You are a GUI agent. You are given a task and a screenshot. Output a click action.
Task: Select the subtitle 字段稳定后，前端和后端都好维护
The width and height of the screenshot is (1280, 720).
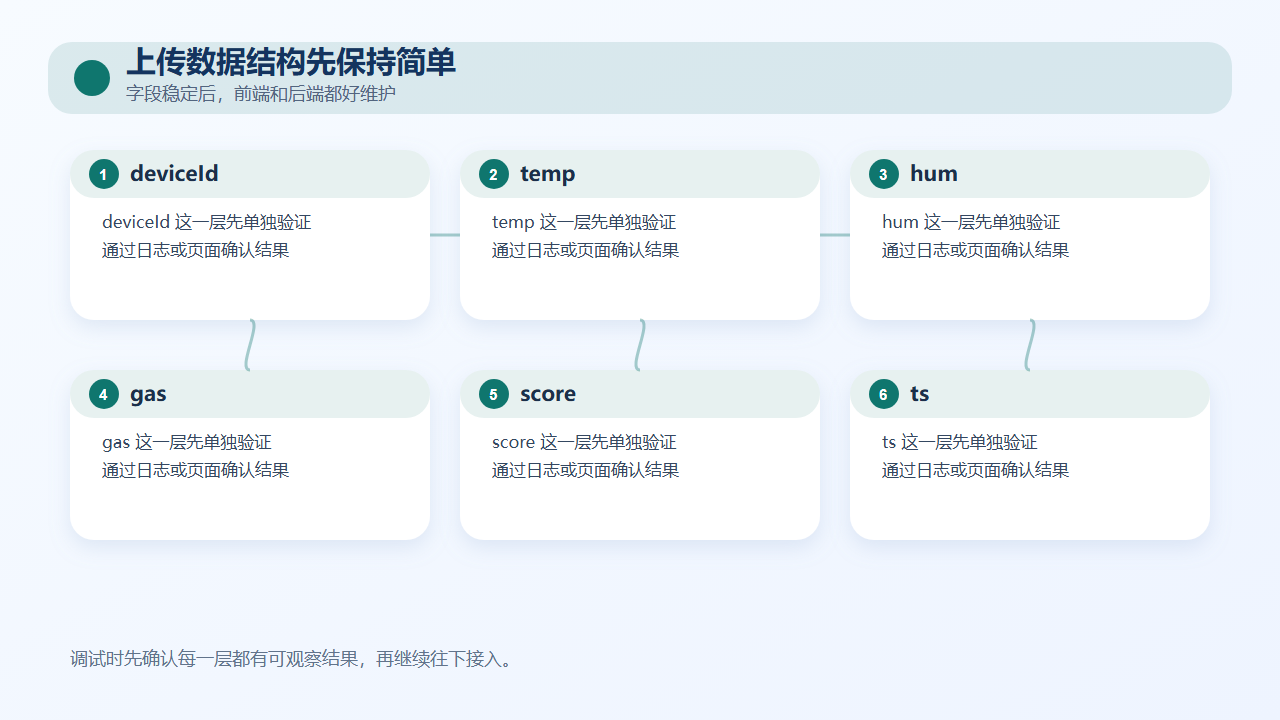(261, 94)
